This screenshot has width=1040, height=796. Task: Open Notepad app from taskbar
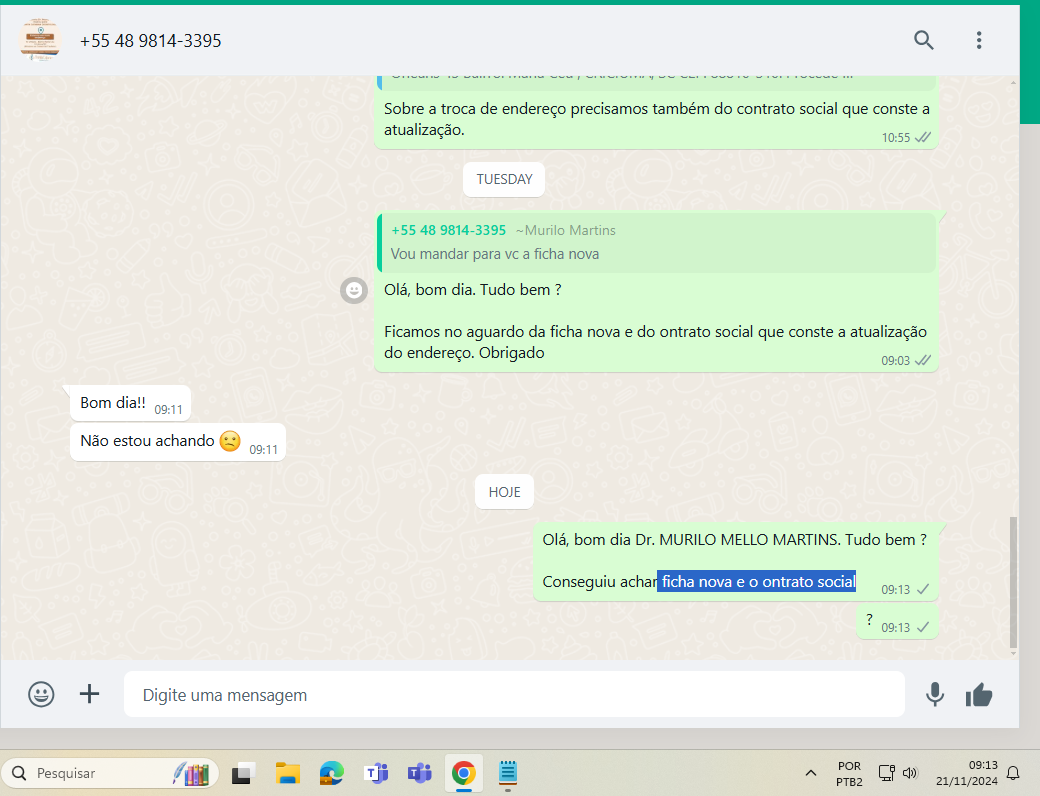coord(507,773)
